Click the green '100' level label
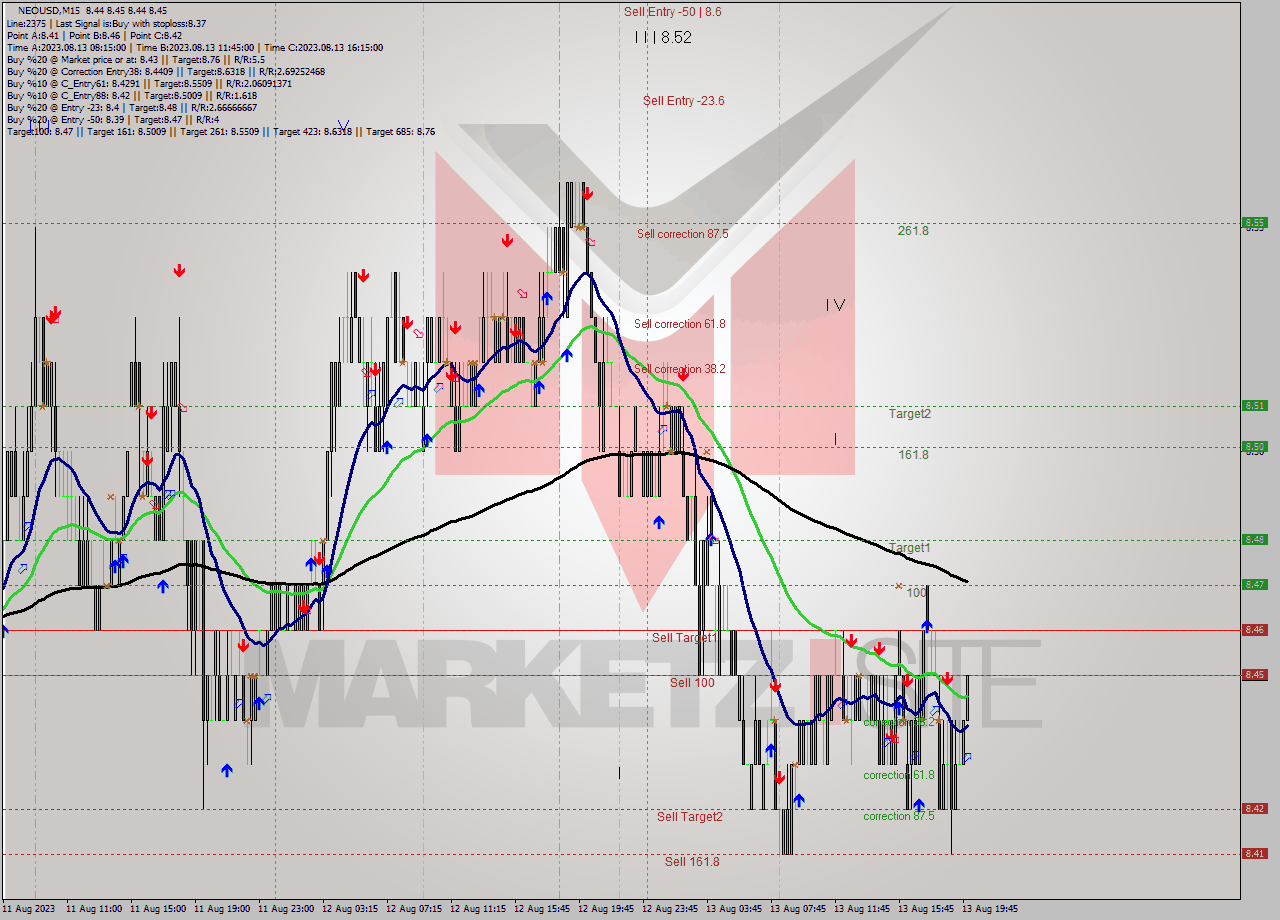 pyautogui.click(x=916, y=592)
